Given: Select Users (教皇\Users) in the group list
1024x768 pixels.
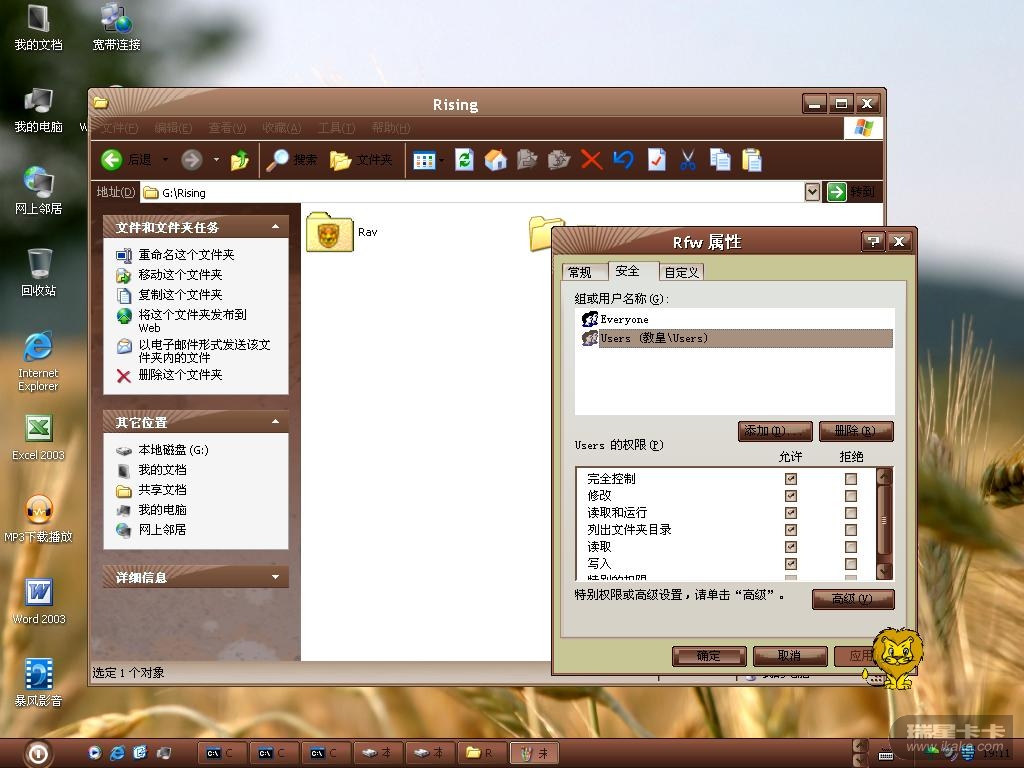Looking at the screenshot, I should (737, 338).
